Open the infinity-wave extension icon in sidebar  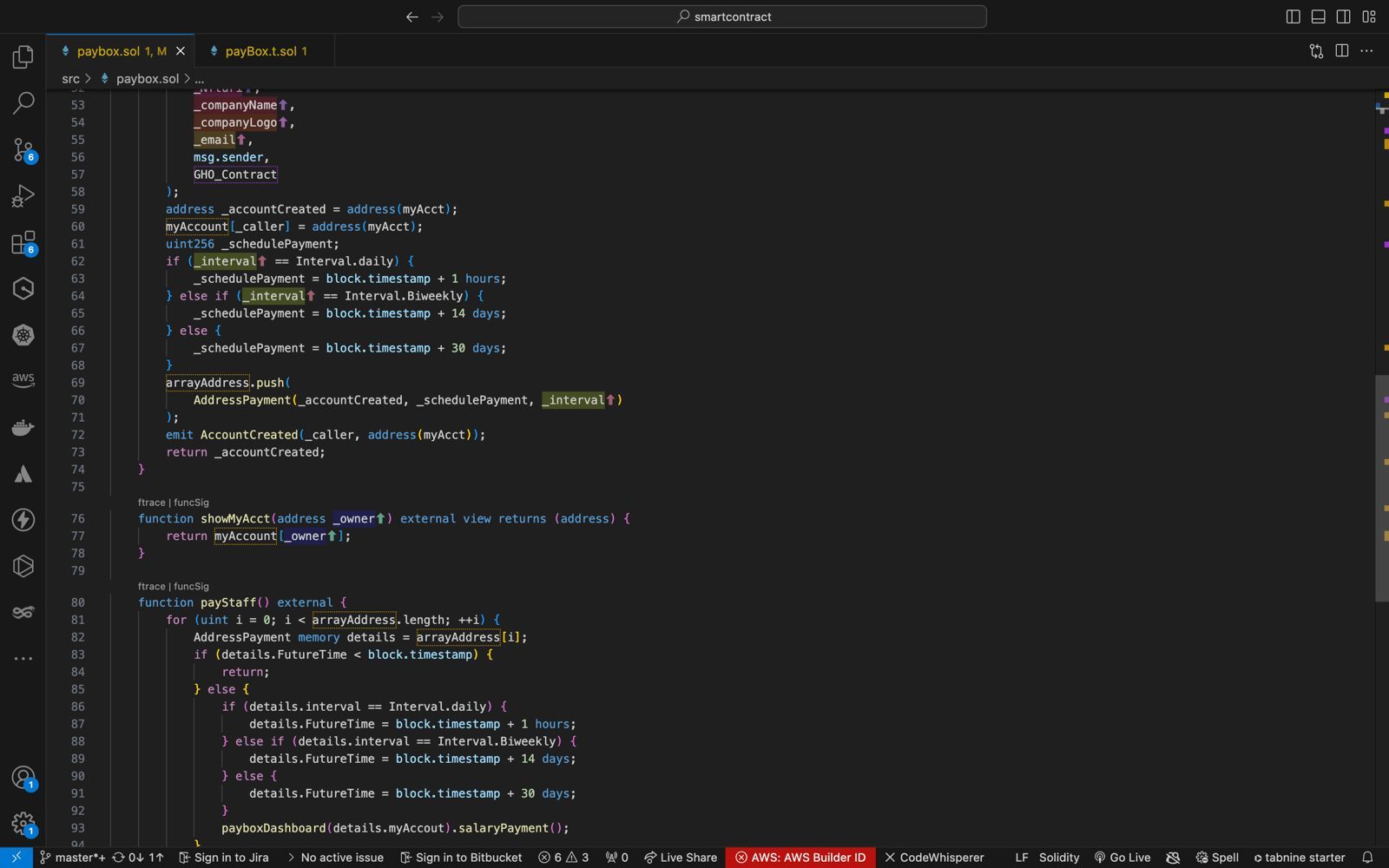coord(23,613)
